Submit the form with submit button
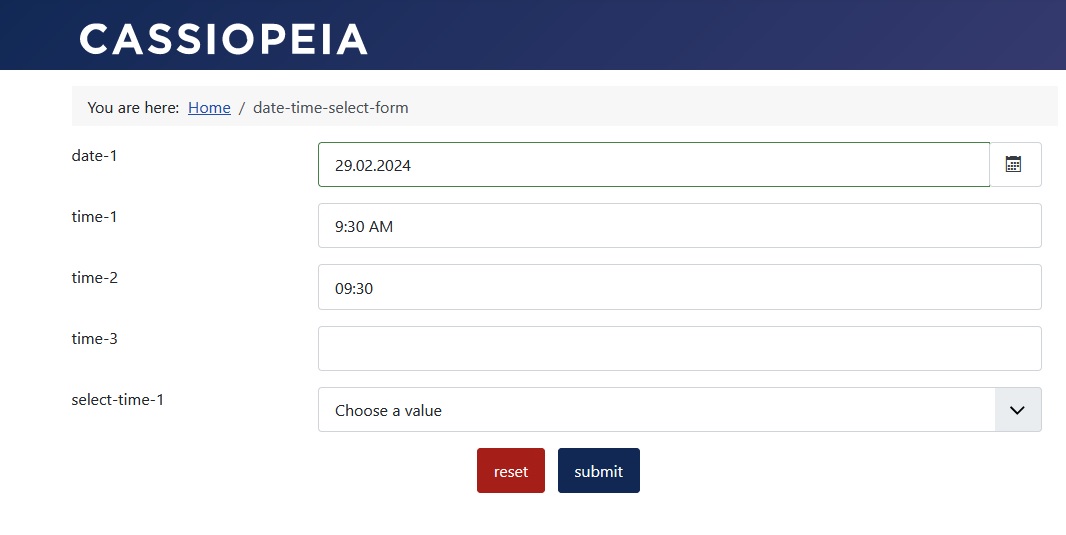1066x535 pixels. tap(598, 471)
